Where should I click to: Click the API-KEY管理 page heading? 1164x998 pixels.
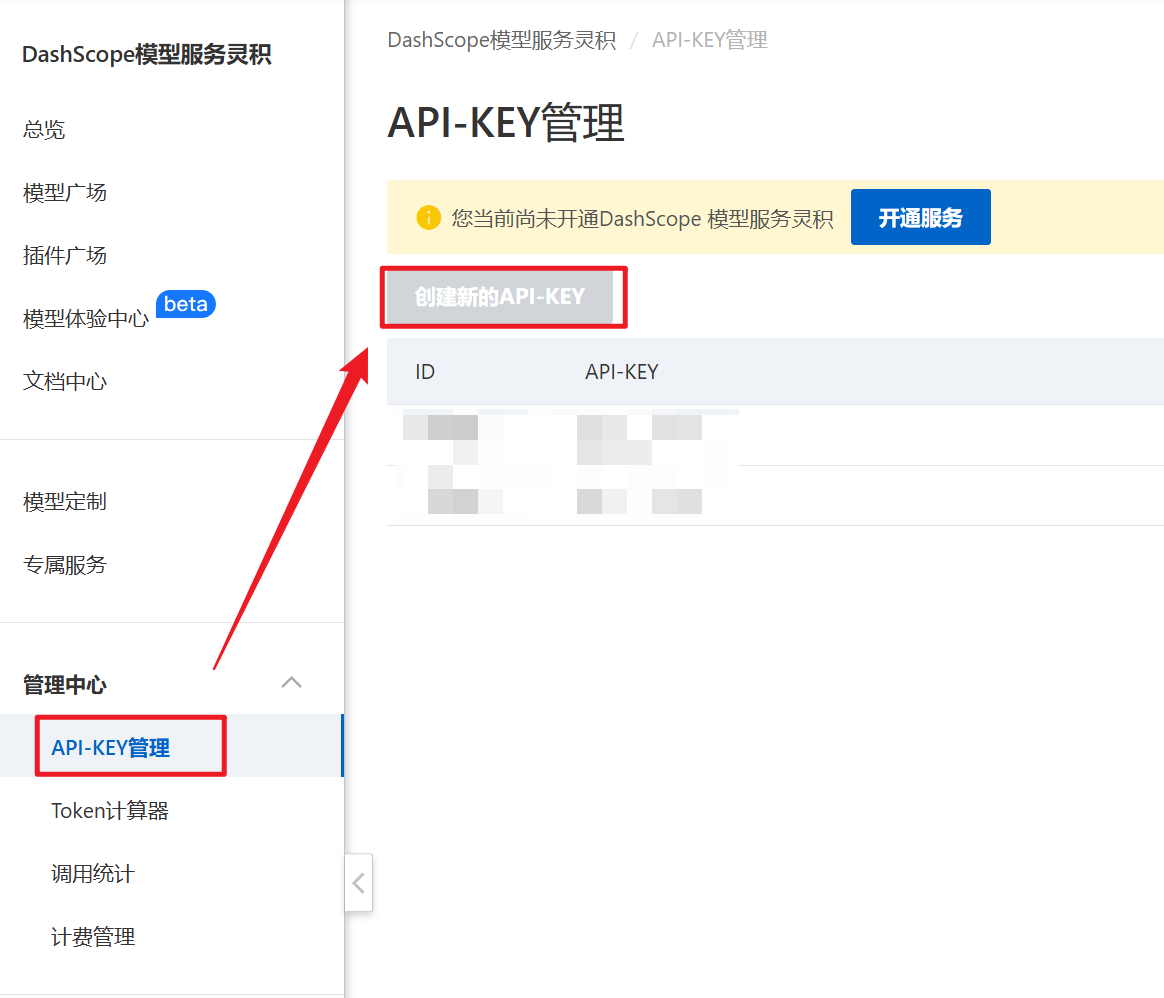[506, 123]
